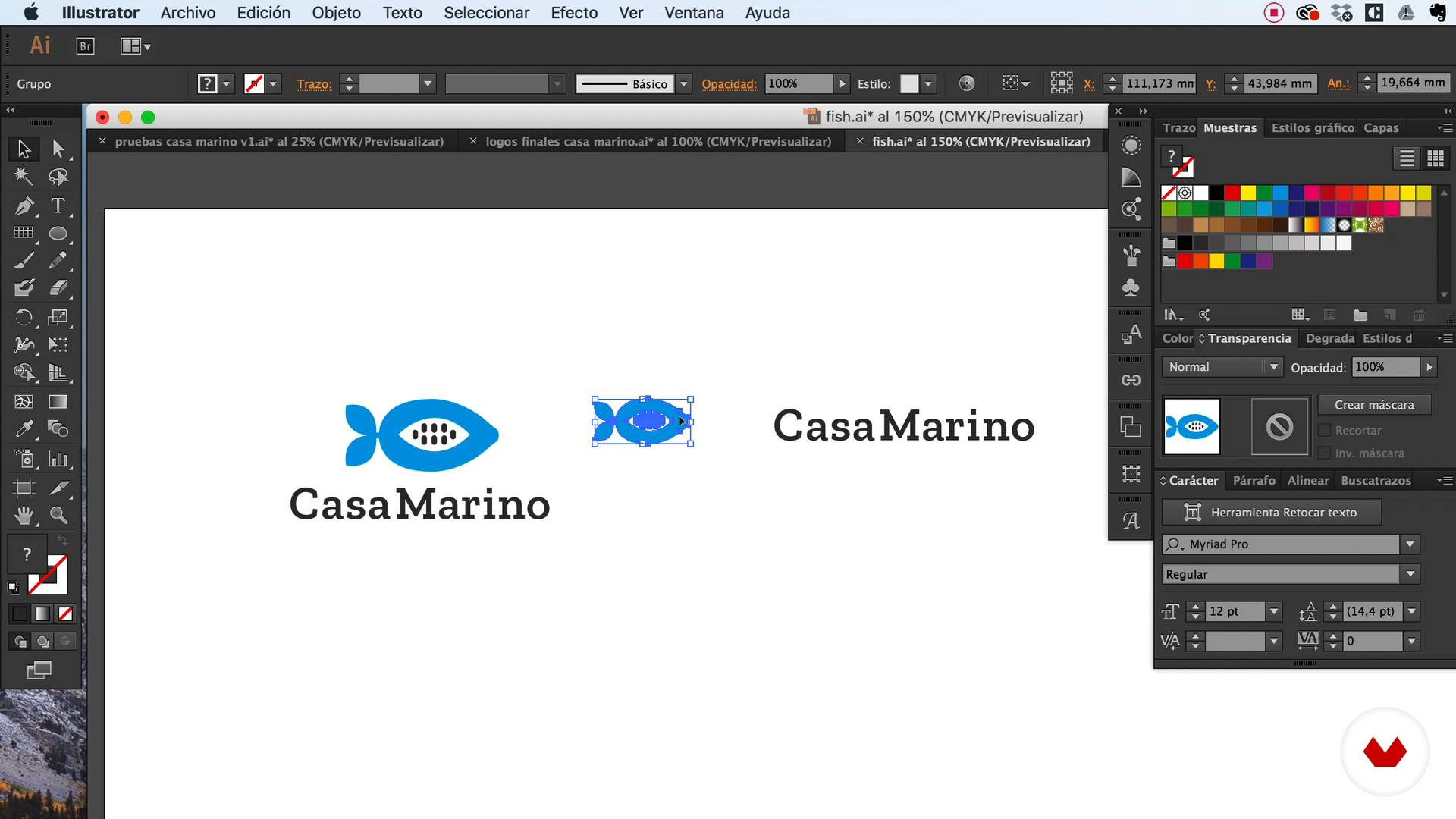Select the Hand tool
The width and height of the screenshot is (1456, 819).
coord(24,516)
